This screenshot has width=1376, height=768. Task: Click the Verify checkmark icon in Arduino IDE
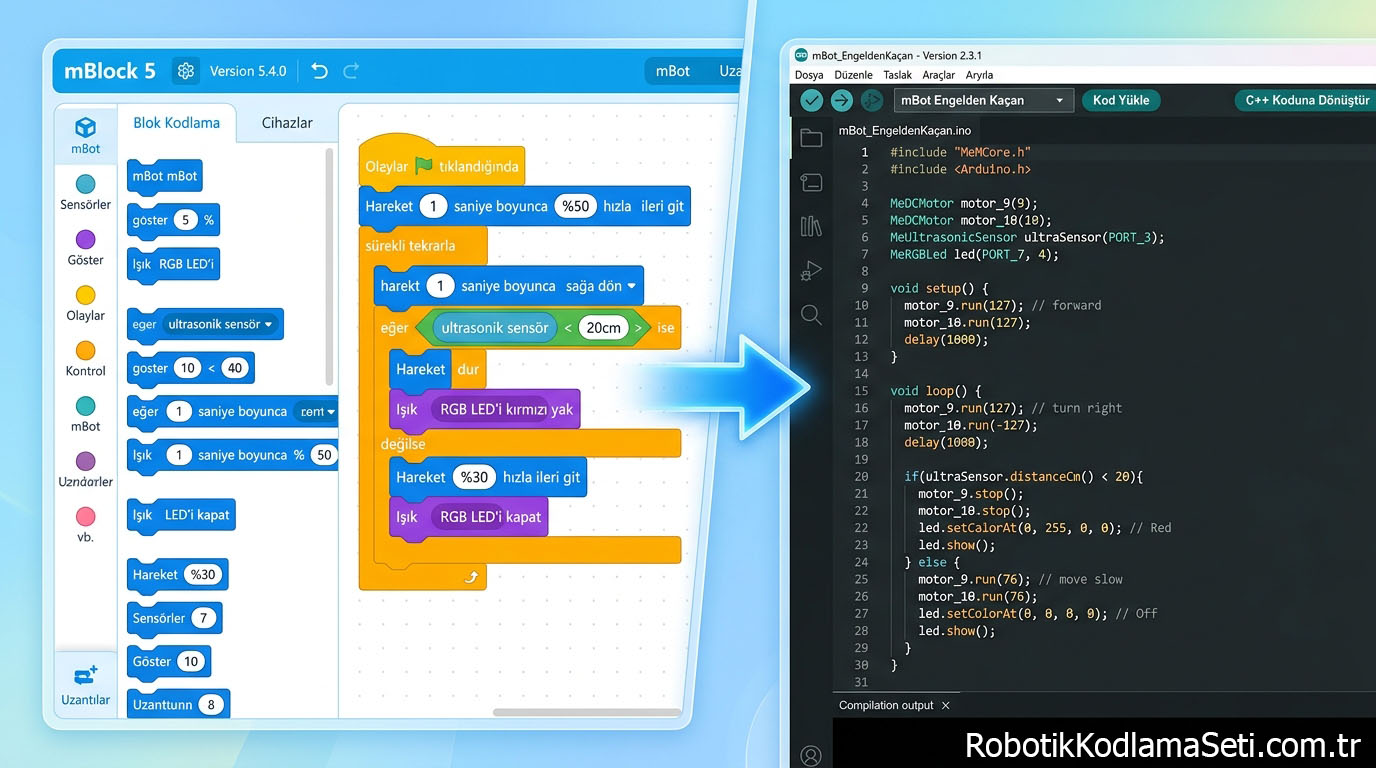pos(811,100)
